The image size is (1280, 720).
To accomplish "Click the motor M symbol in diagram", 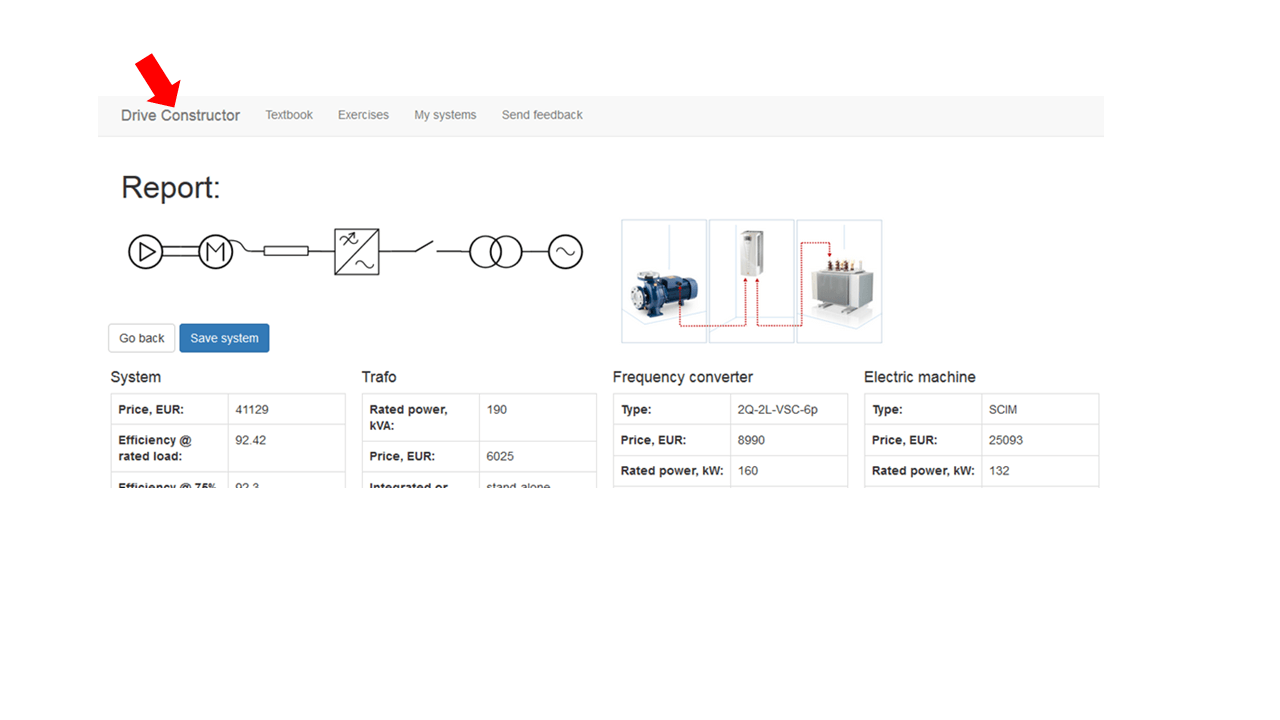I will coord(215,252).
